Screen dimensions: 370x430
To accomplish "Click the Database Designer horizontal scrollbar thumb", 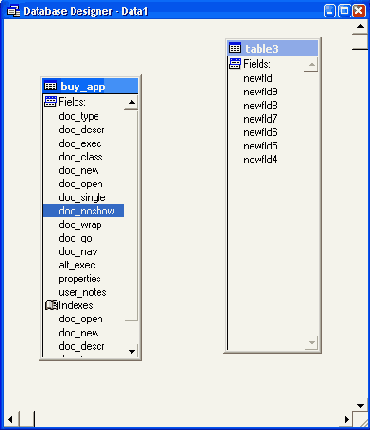I will [27, 420].
